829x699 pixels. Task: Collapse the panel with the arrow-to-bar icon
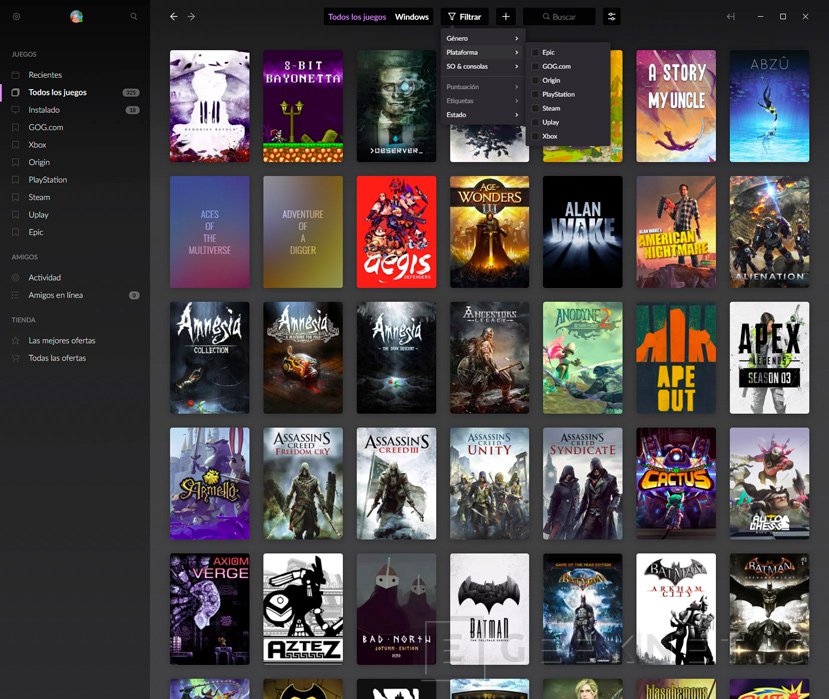click(731, 17)
